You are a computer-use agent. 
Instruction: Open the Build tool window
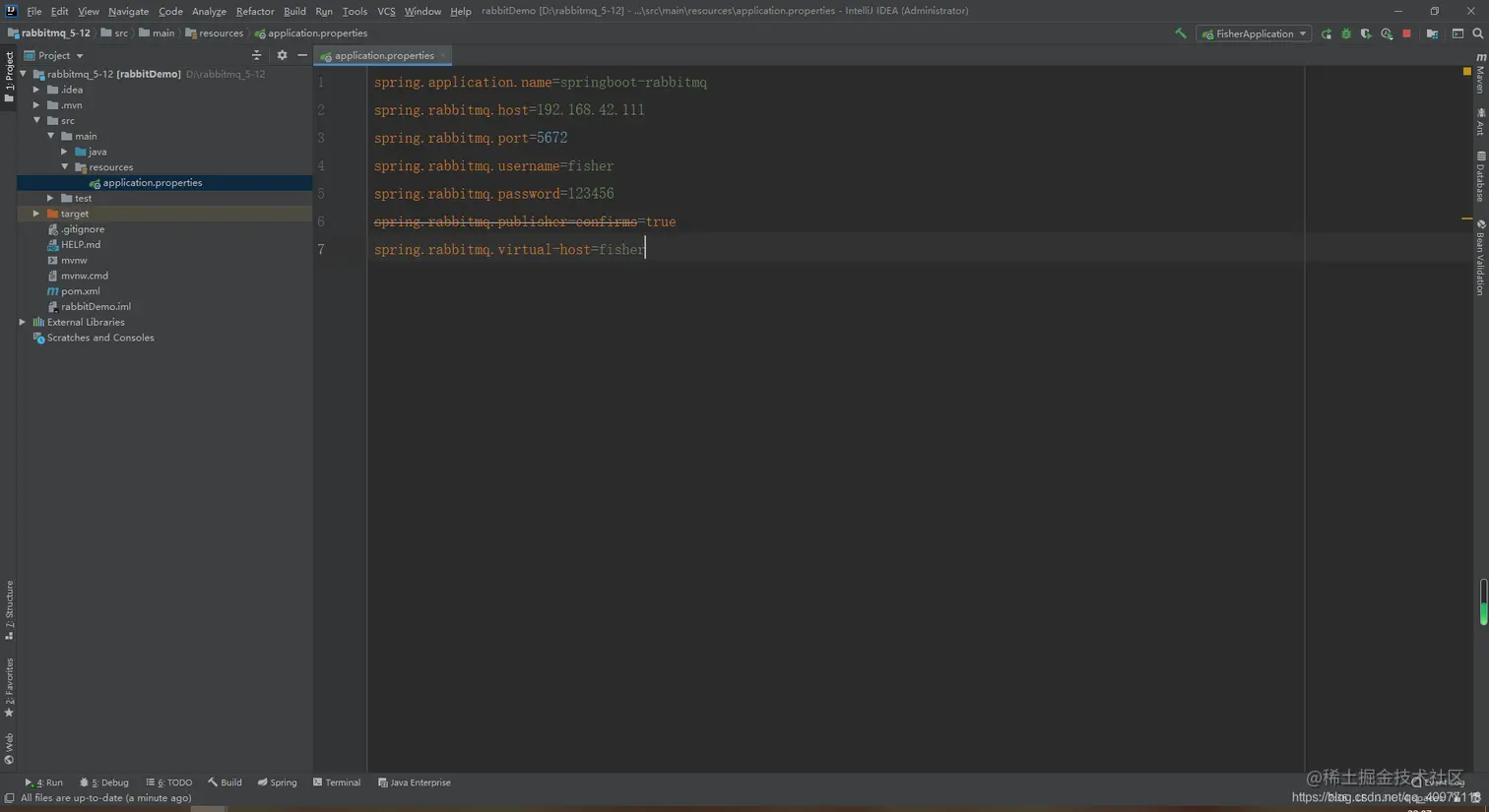(225, 782)
